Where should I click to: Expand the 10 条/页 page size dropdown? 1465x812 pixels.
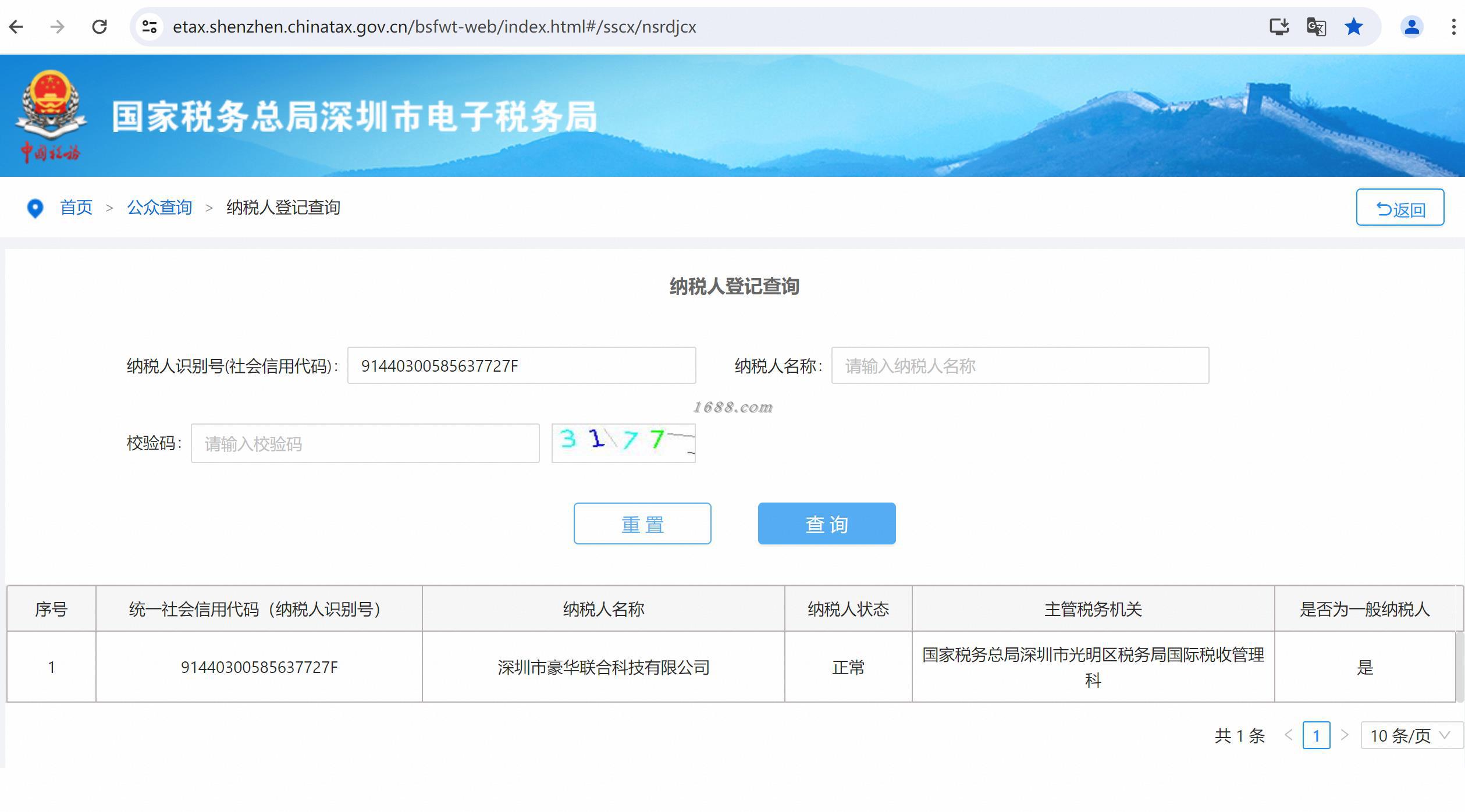tap(1411, 736)
